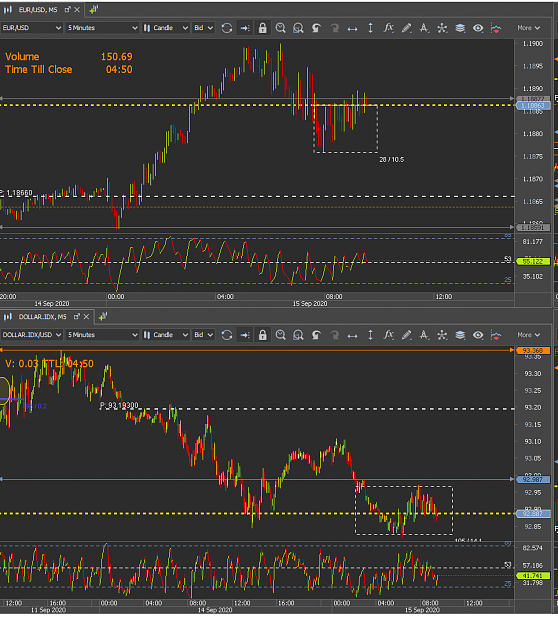Image resolution: width=558 pixels, height=625 pixels.
Task: Open Bid side dropdown on DOLLAR.IDX chart
Action: 203,335
